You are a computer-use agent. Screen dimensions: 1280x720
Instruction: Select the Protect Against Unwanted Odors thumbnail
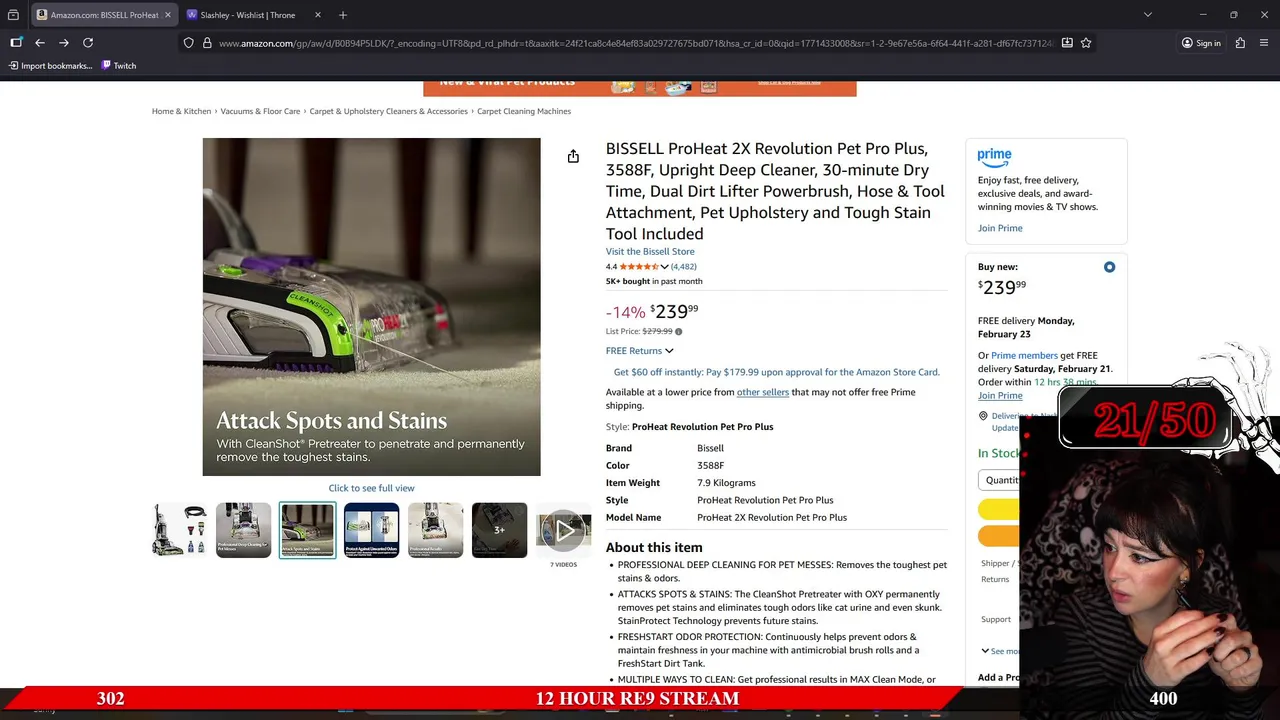(371, 530)
